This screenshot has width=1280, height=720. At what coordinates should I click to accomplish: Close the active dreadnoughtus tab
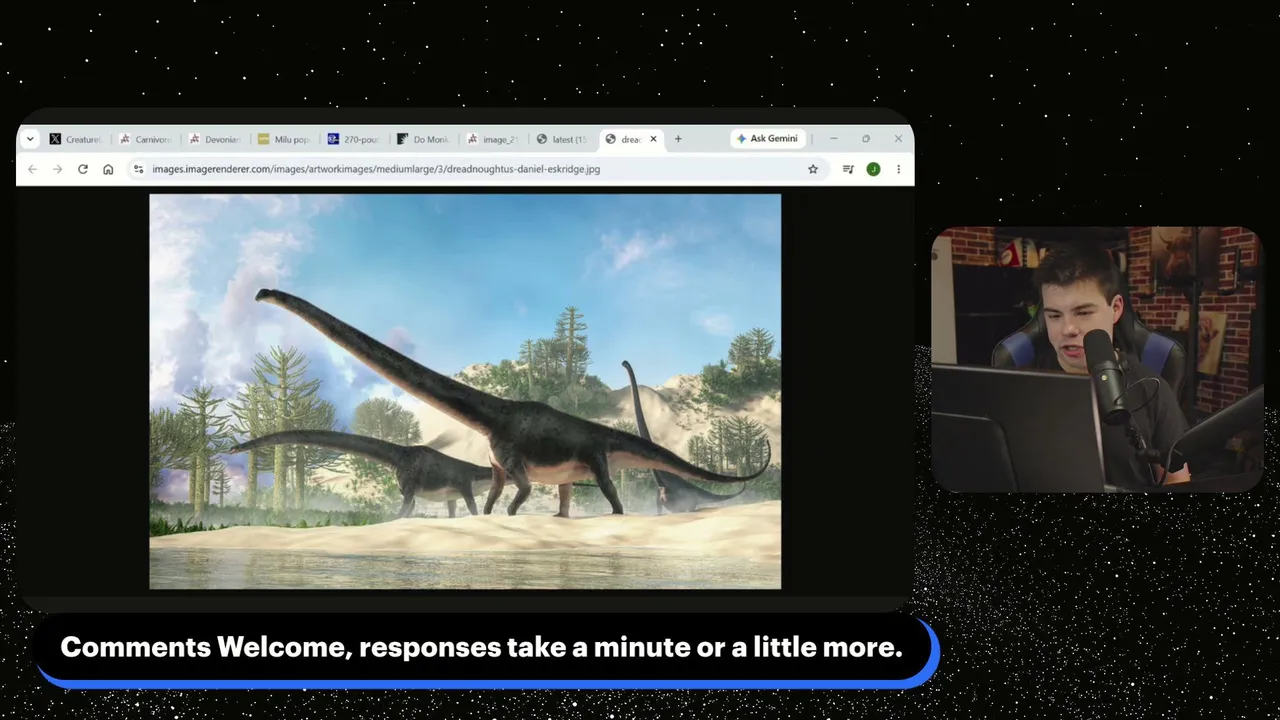tap(653, 139)
